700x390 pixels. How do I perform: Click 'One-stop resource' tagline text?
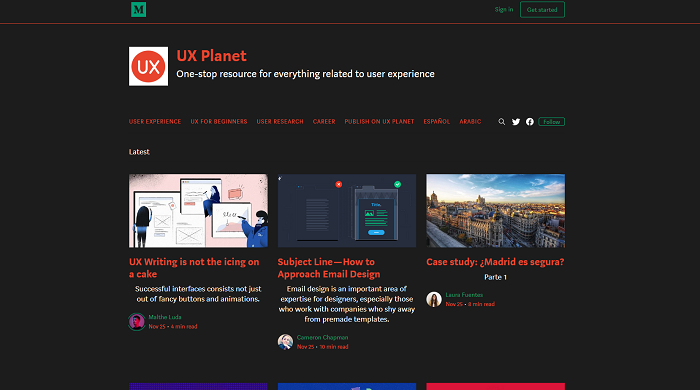pos(305,74)
